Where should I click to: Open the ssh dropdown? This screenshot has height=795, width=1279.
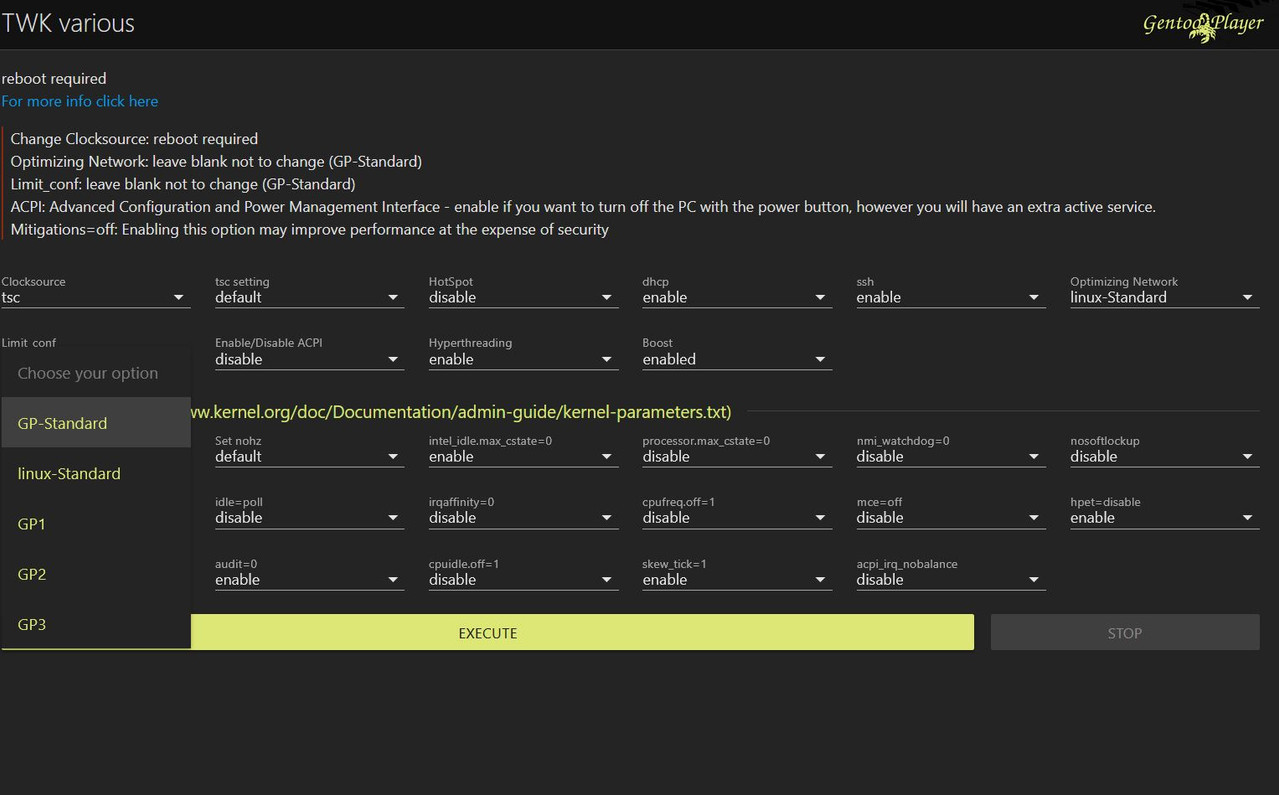pyautogui.click(x=951, y=297)
